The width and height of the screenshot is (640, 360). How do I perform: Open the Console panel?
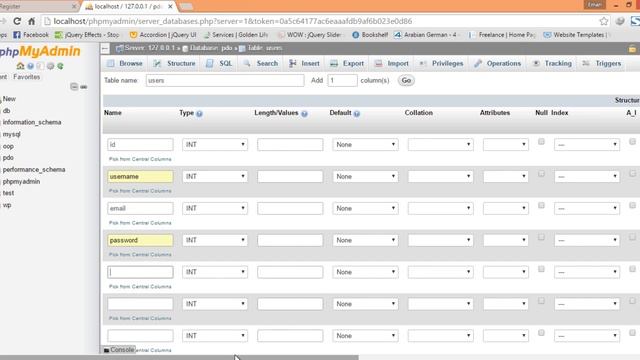tap(118, 350)
